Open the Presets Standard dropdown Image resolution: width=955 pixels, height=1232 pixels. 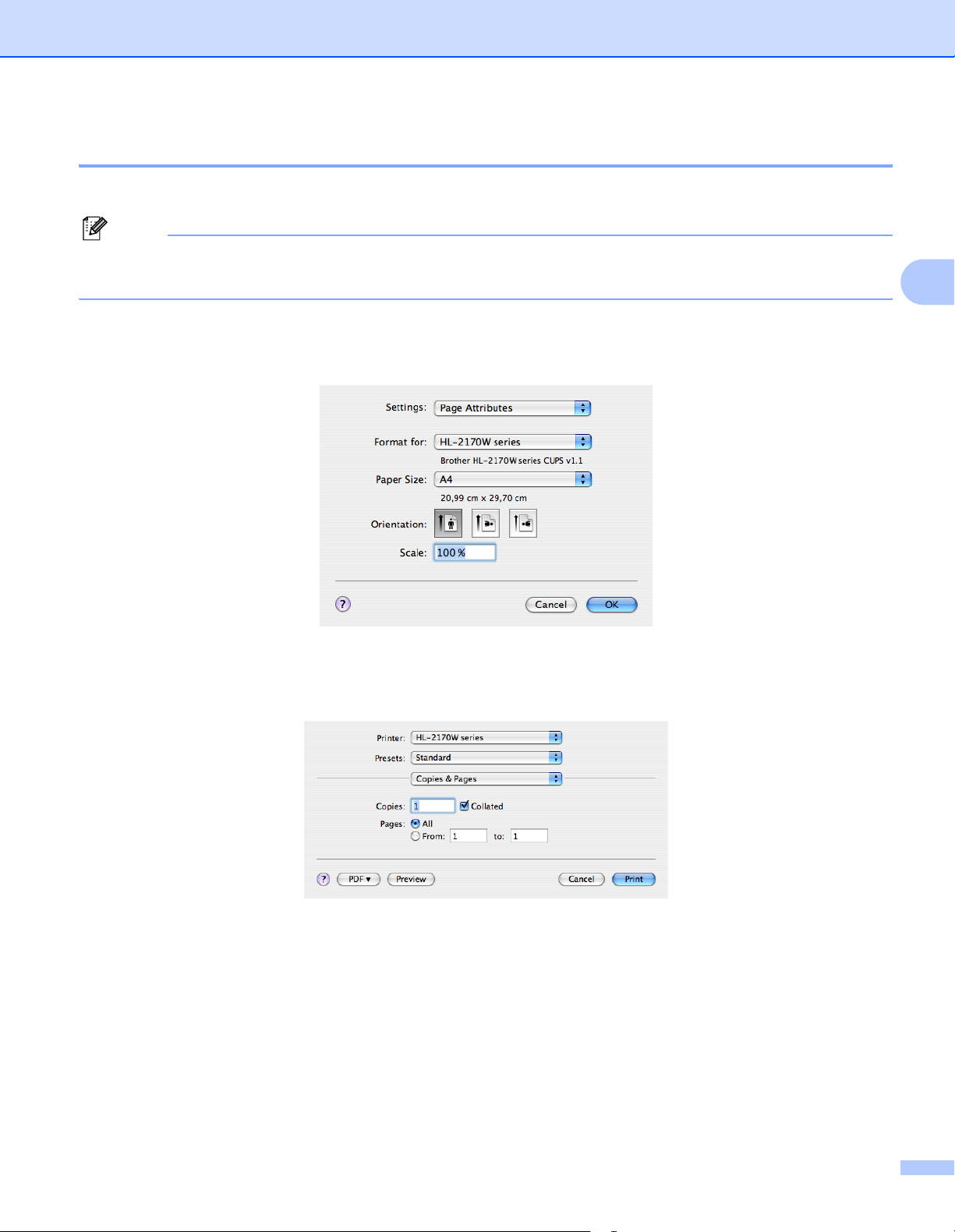pos(486,757)
